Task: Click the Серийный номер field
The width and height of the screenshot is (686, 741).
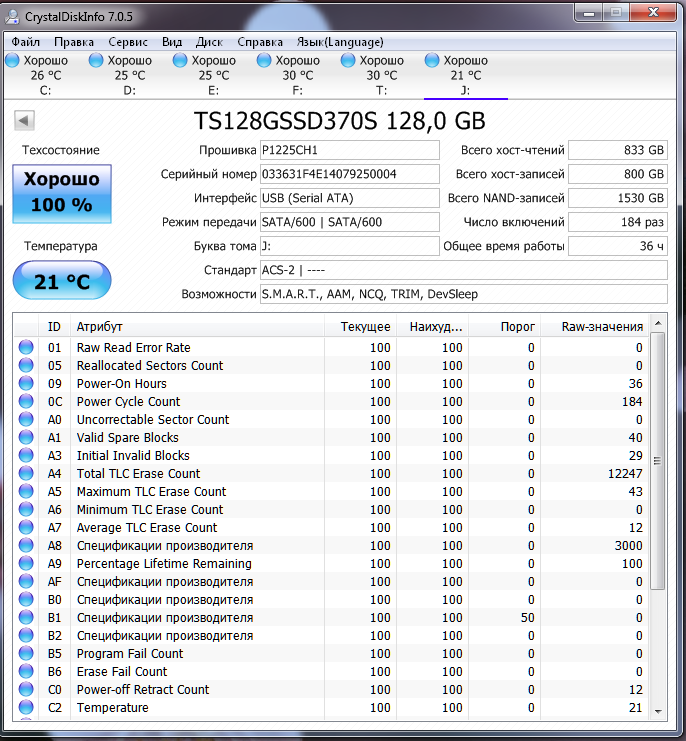Action: pos(350,174)
